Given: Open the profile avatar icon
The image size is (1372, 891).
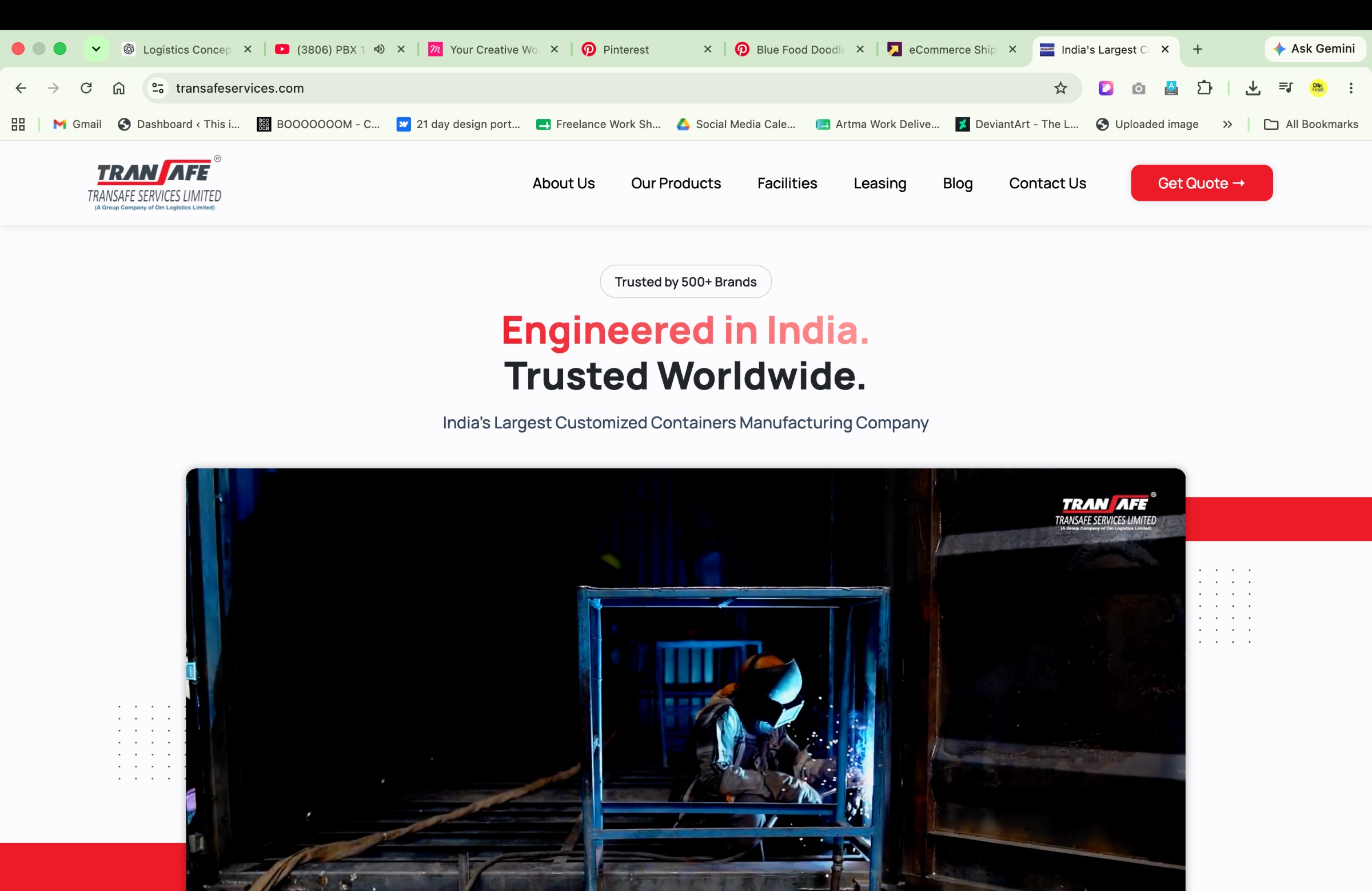Looking at the screenshot, I should click(x=1318, y=88).
